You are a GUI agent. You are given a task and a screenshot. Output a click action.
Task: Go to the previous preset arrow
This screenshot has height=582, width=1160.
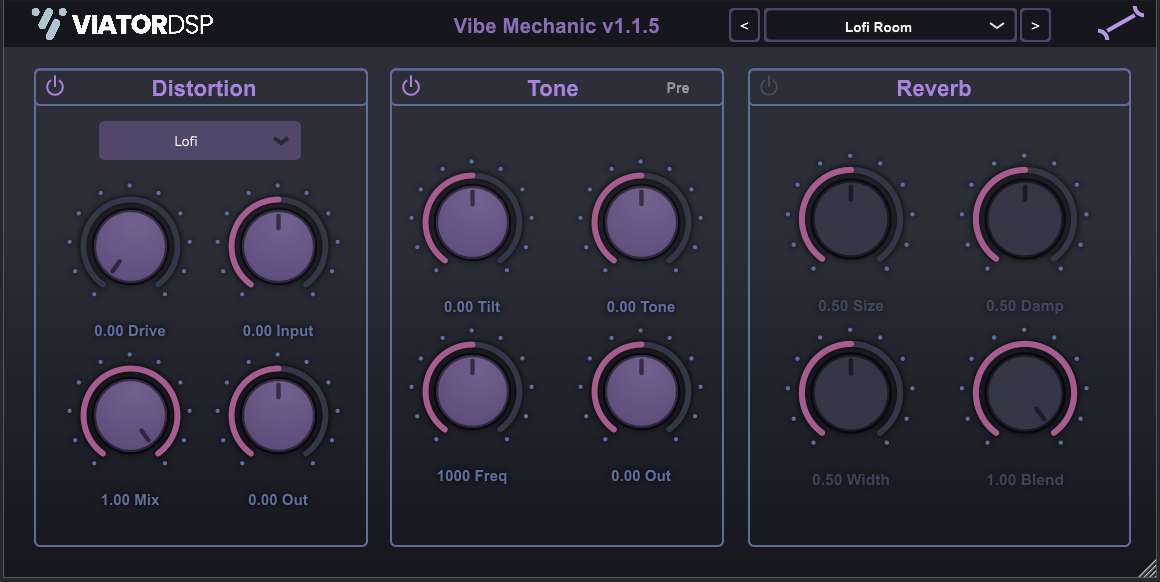(744, 26)
